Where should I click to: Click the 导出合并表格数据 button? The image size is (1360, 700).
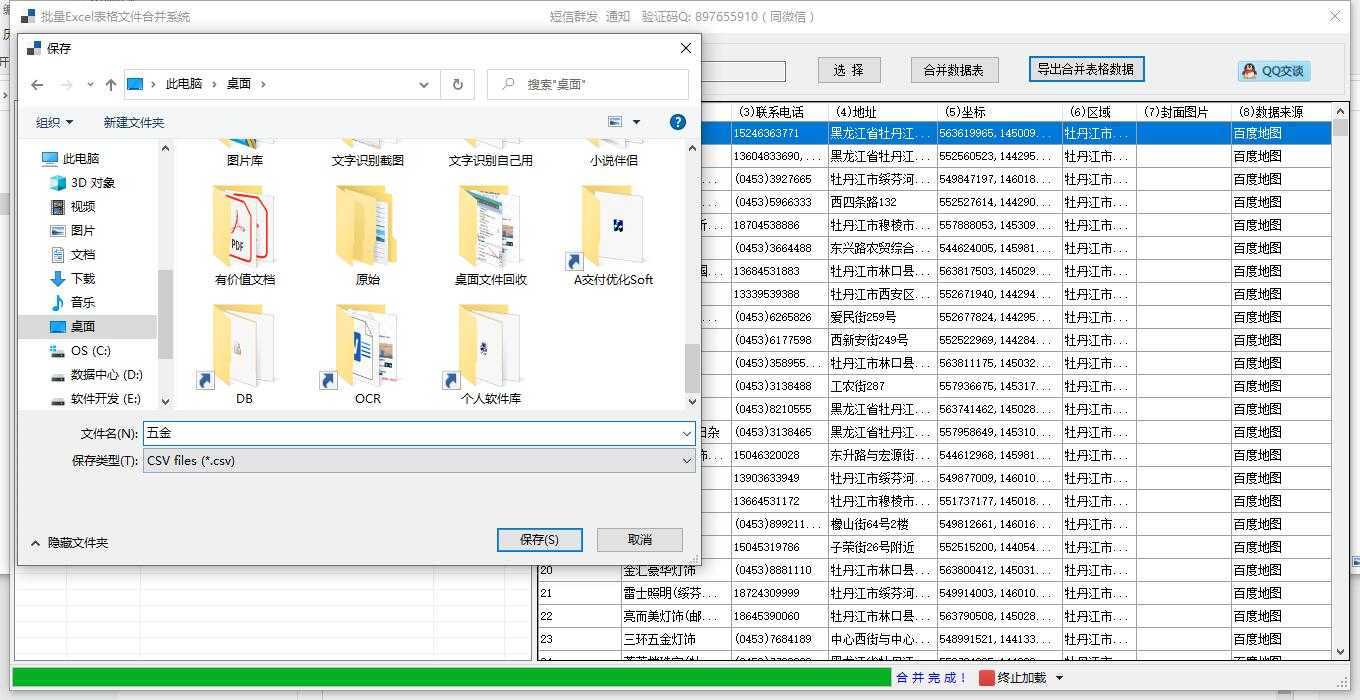coord(1087,69)
